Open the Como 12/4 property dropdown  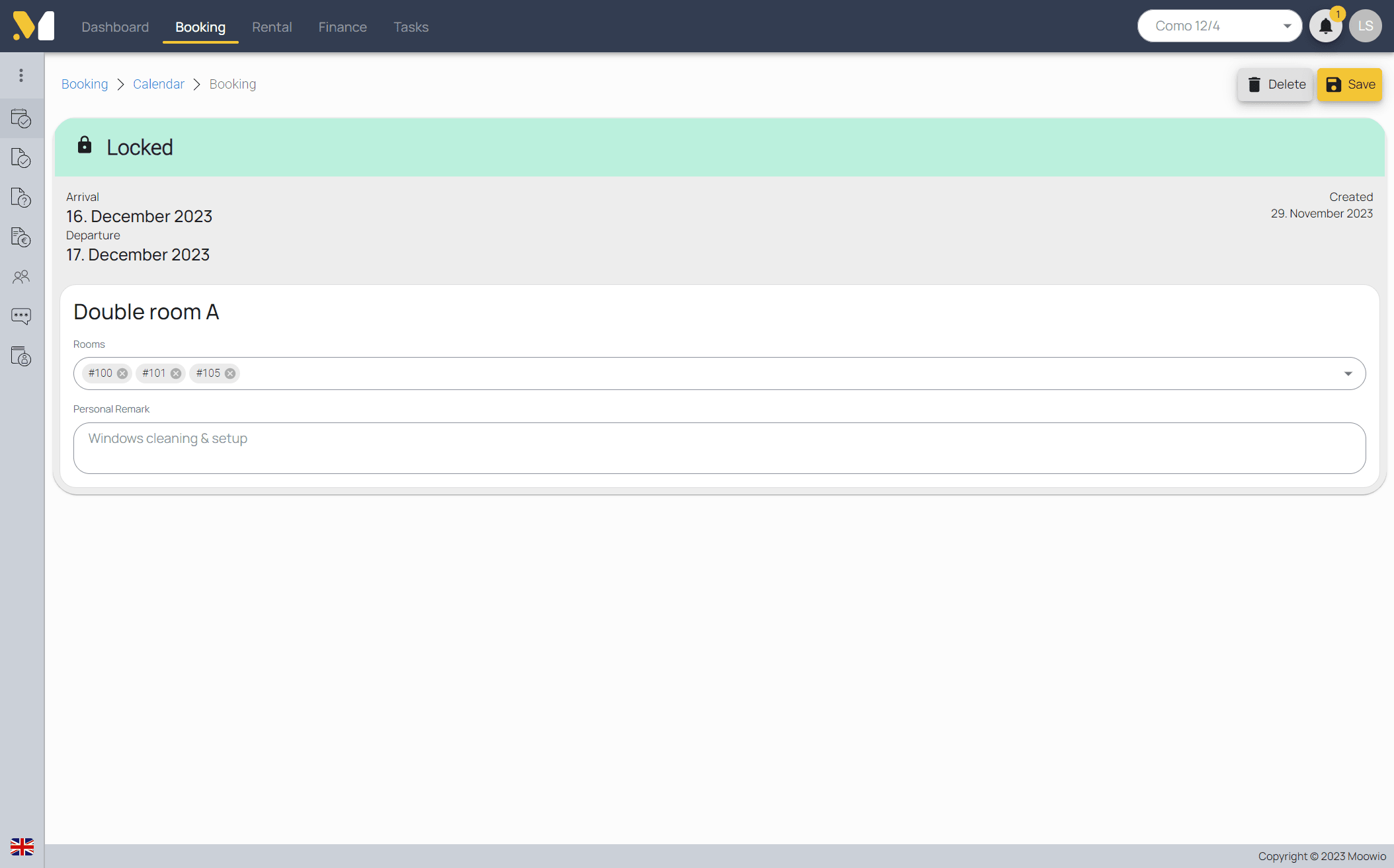(1219, 26)
